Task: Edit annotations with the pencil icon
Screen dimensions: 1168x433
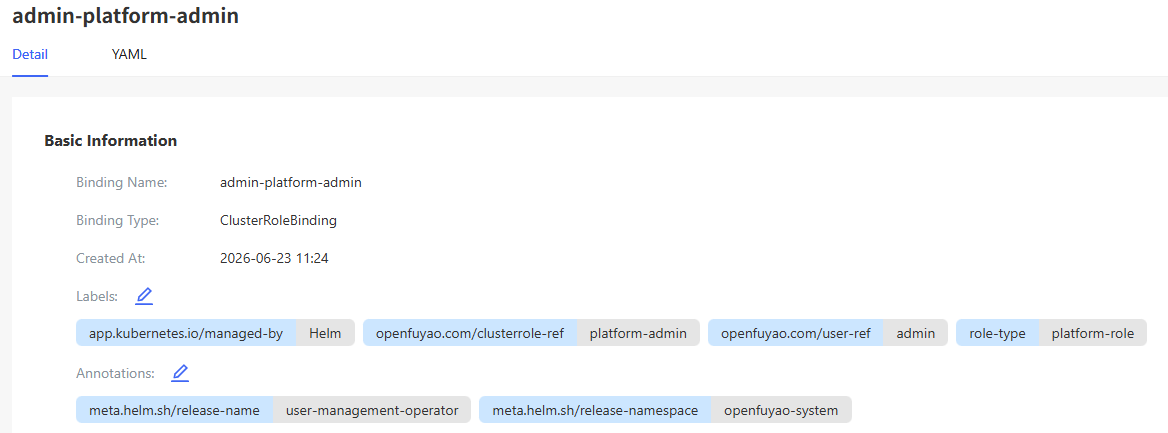Action: 180,373
